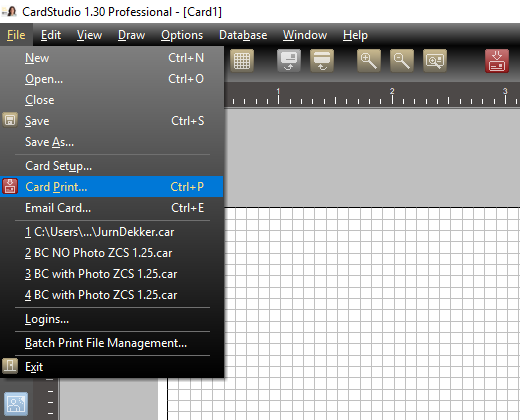This screenshot has height=420, width=520.
Task: Choose Logins... from the File menu
Action: 112,319
